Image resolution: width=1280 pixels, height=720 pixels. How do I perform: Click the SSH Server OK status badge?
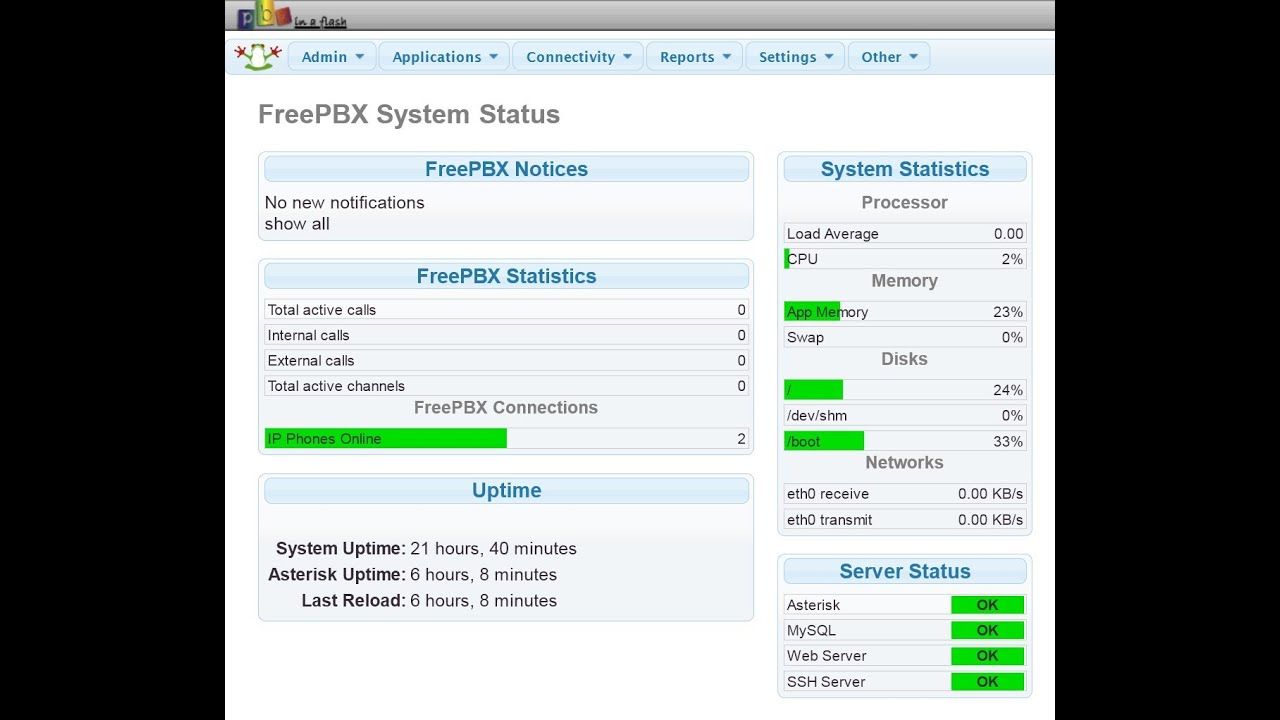pos(987,682)
